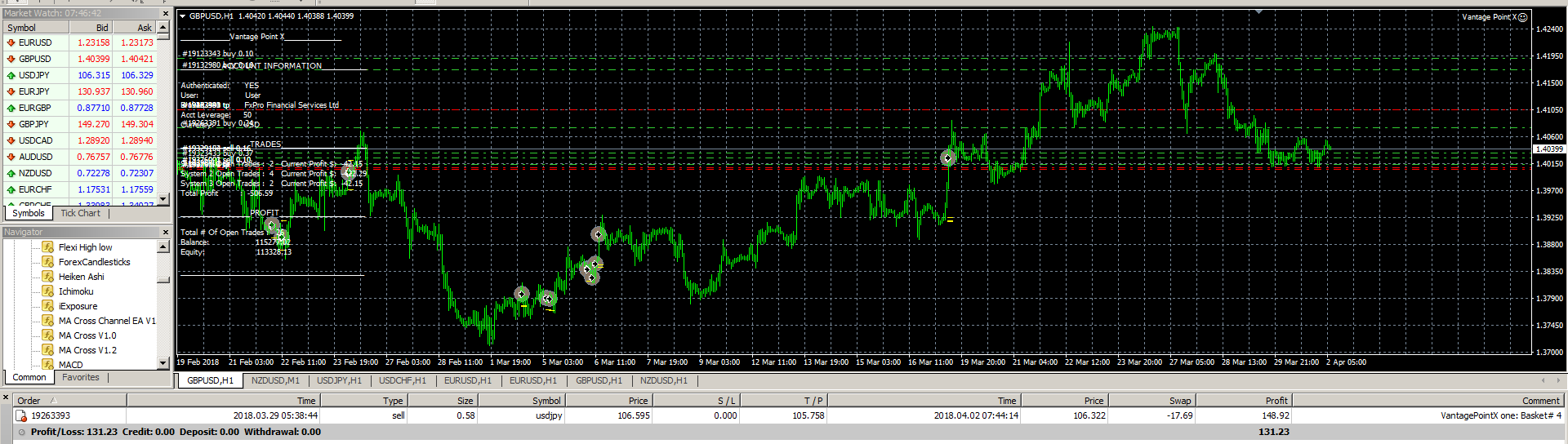Switch to Navigator Favorites tab
1568x444 pixels.
point(80,377)
